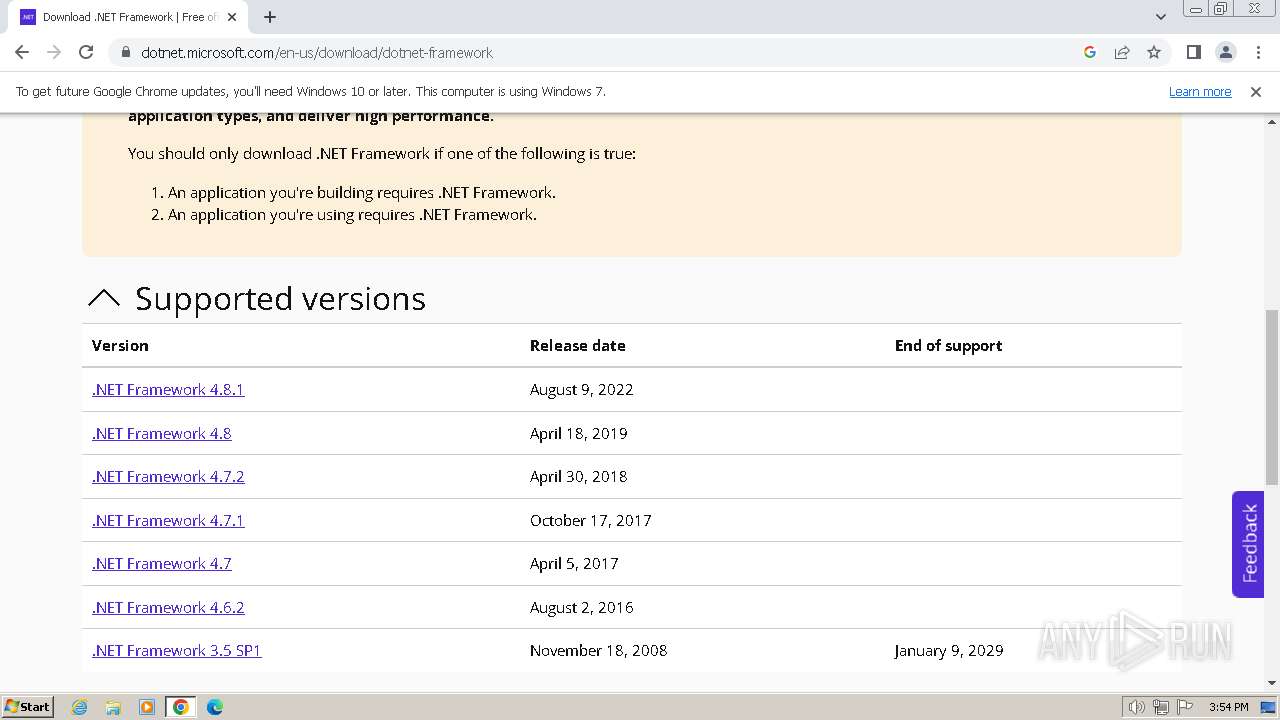The height and width of the screenshot is (720, 1280).
Task: Select the January 9, 2029 end date
Action: point(949,650)
